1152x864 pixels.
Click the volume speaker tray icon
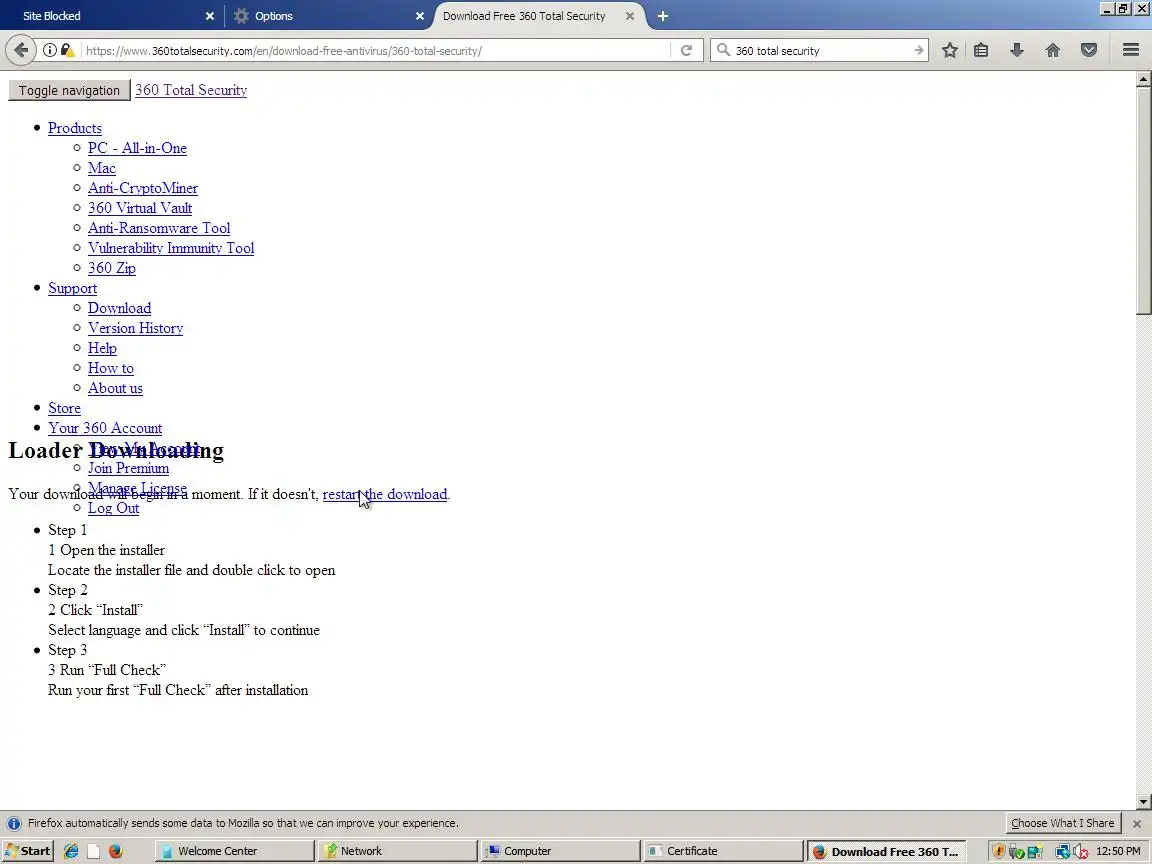(1081, 852)
